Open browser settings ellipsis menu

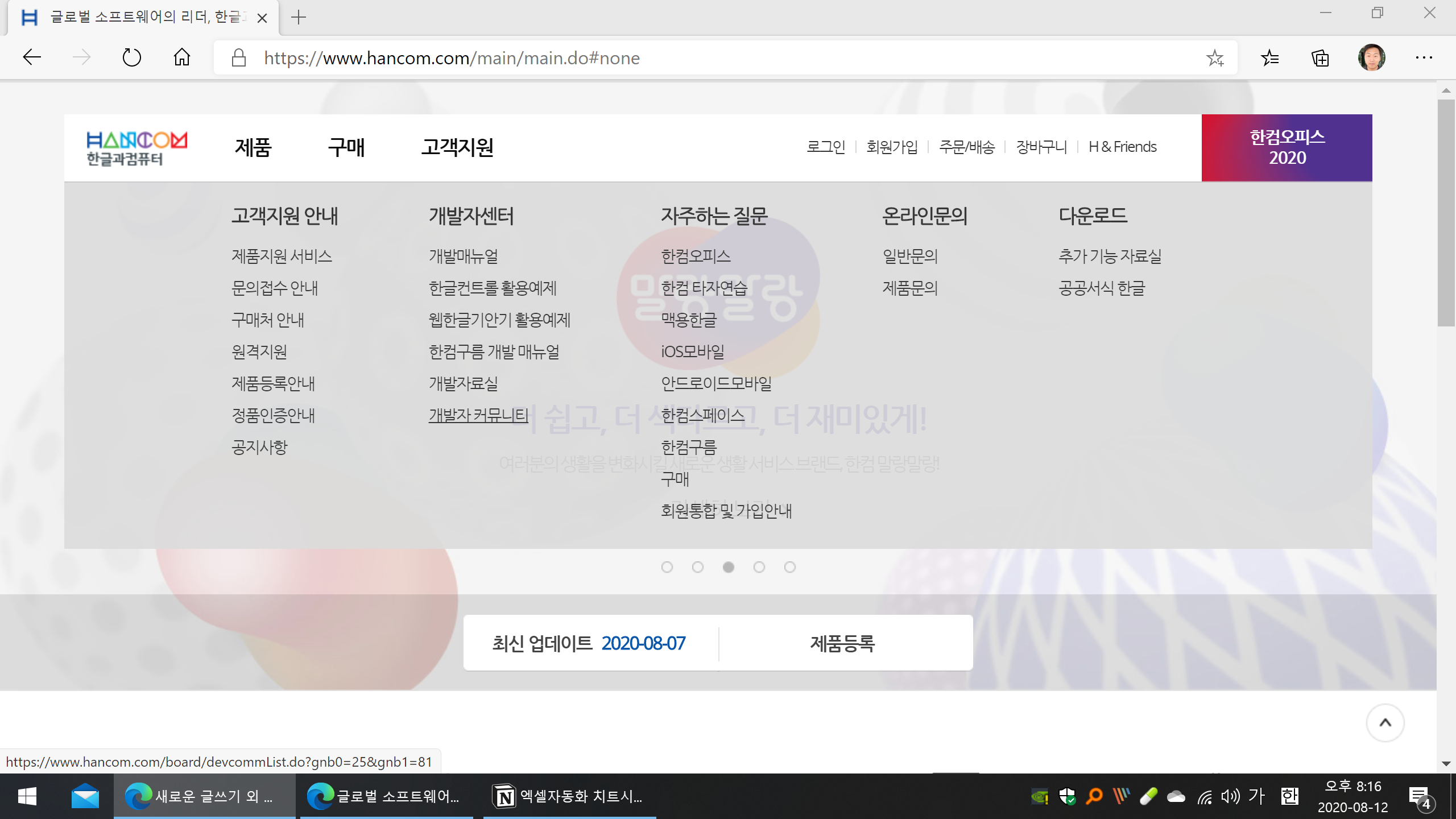tap(1424, 57)
